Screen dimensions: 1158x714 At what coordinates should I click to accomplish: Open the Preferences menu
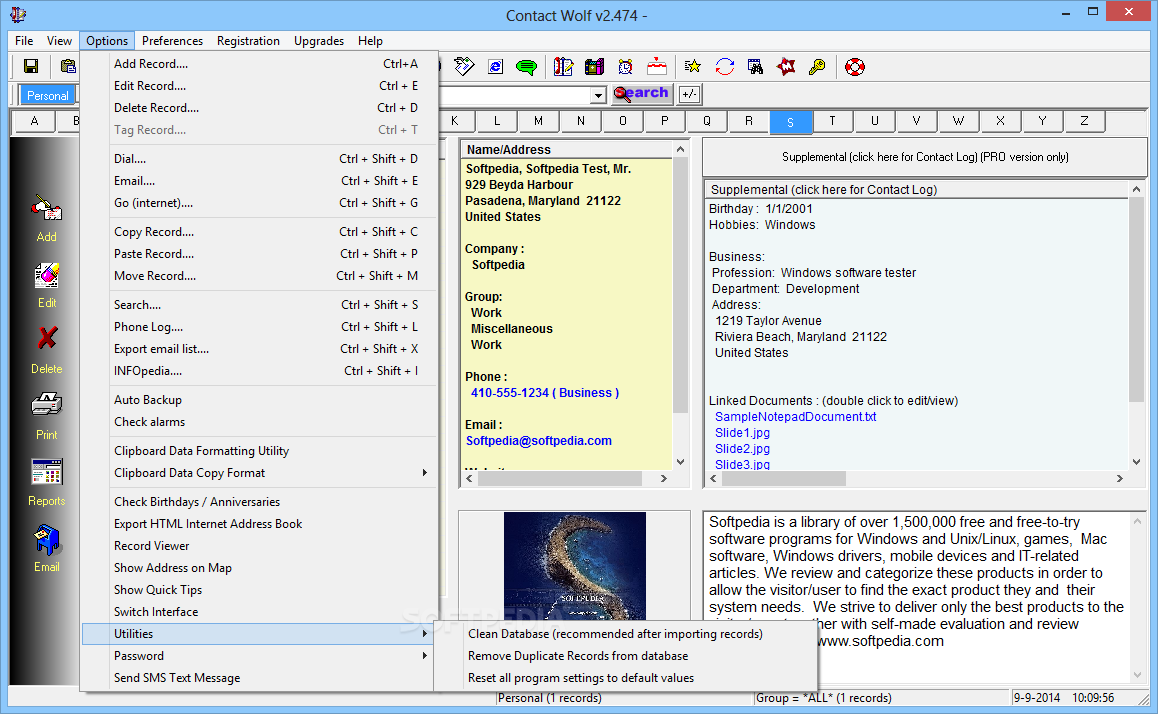(172, 41)
